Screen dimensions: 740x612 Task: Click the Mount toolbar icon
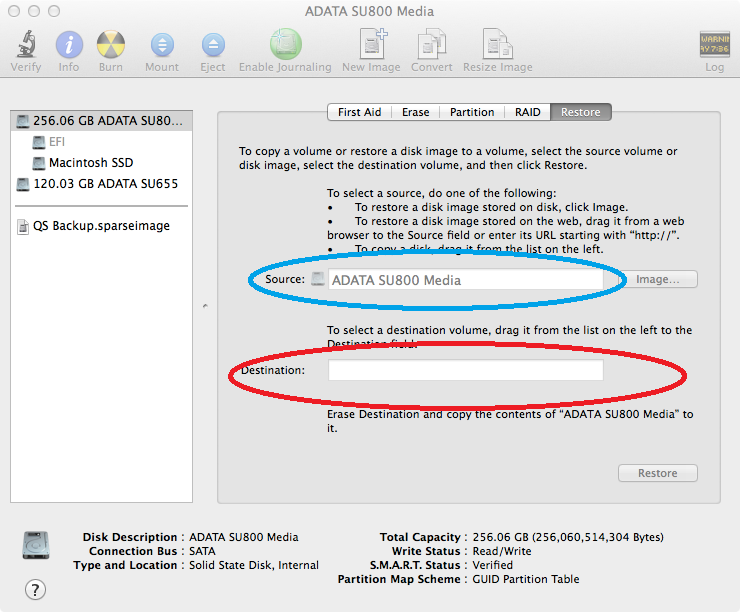point(162,45)
